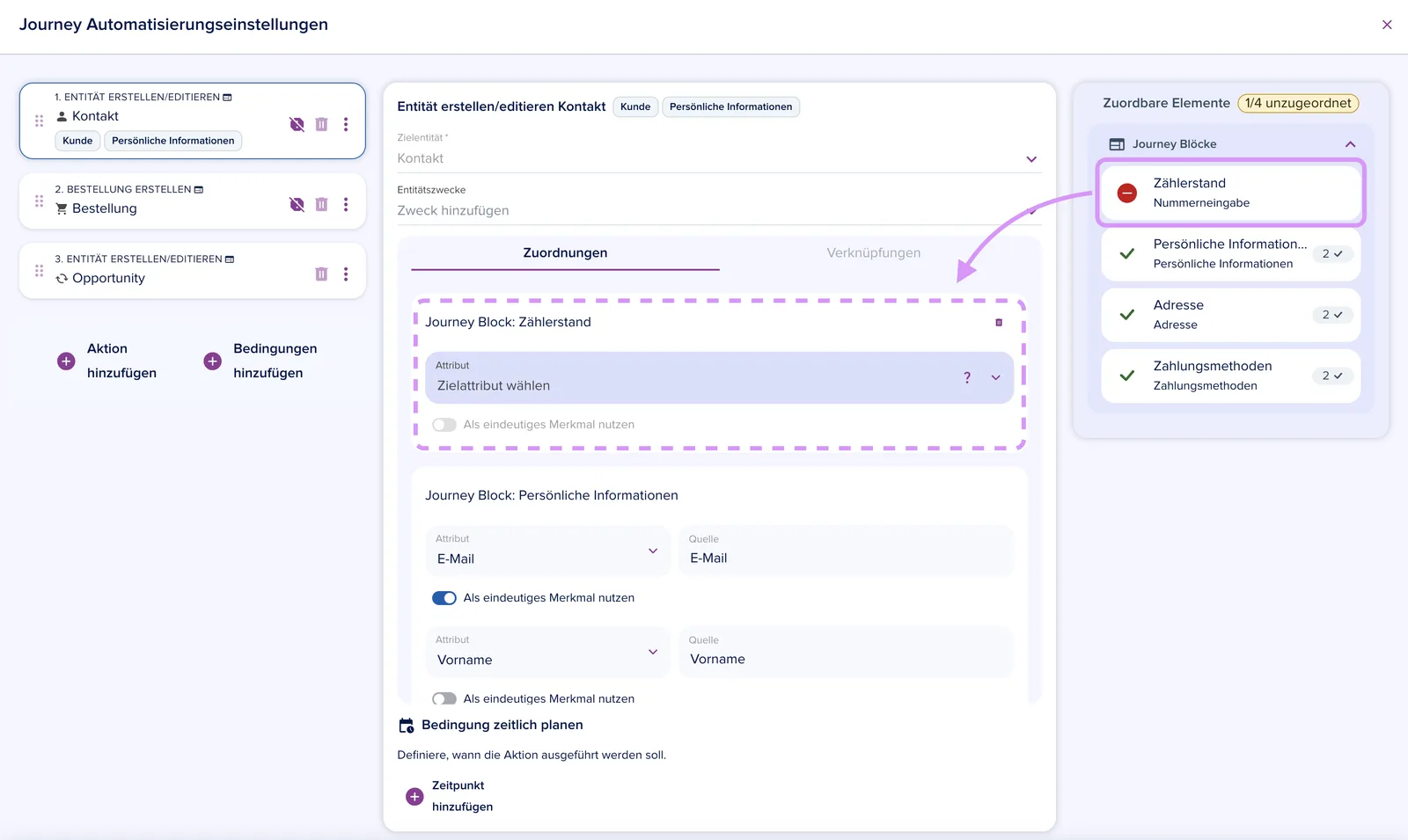Open the Vorname Attribut dropdown
This screenshot has height=840, width=1408.
point(548,653)
